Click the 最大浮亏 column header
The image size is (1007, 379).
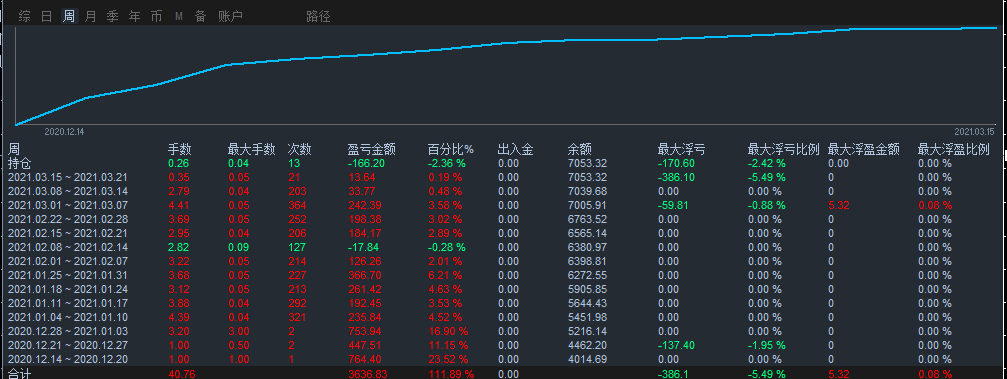coord(681,150)
